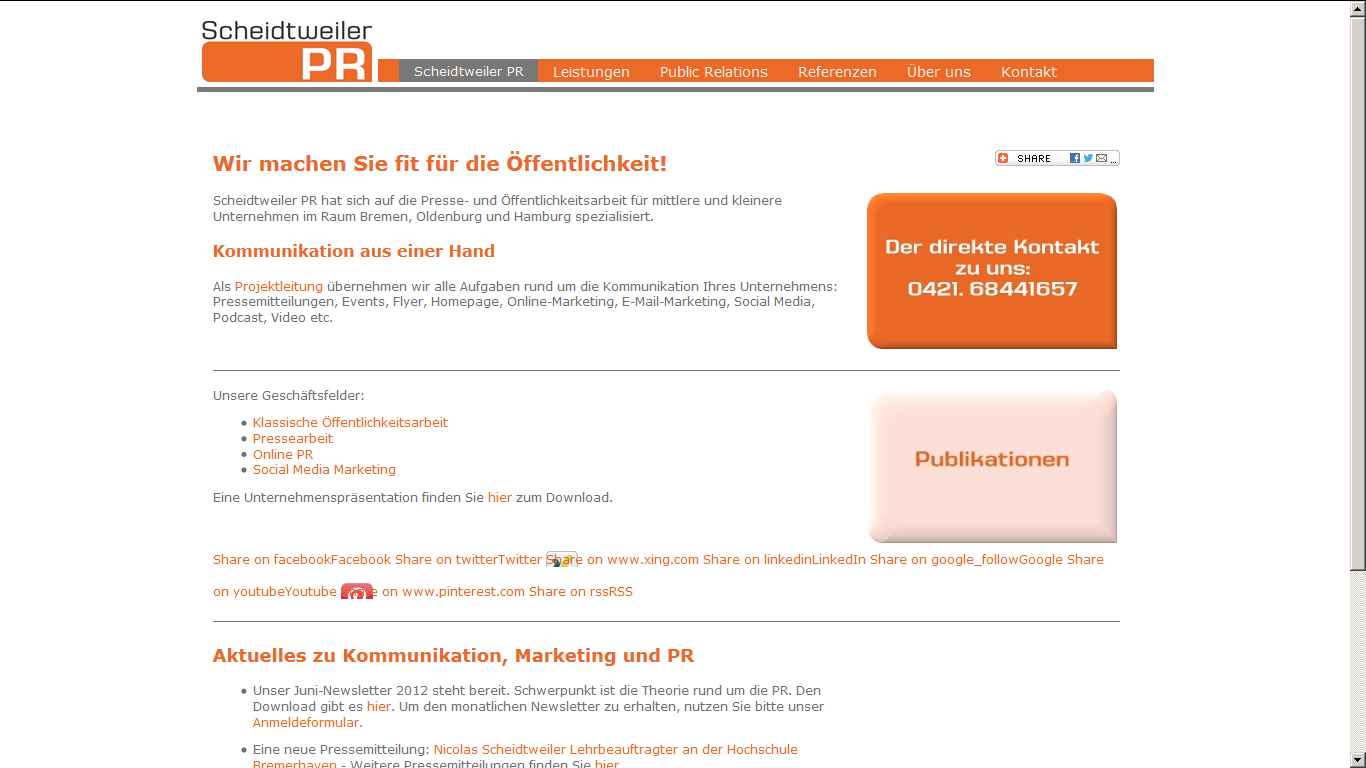Click the orange direct contact banner
1366x768 pixels.
pos(992,271)
